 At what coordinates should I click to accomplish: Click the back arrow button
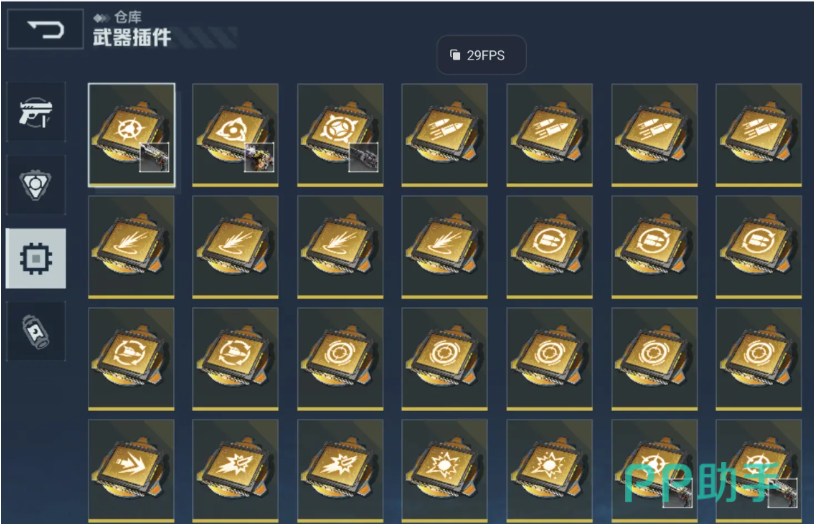click(45, 29)
